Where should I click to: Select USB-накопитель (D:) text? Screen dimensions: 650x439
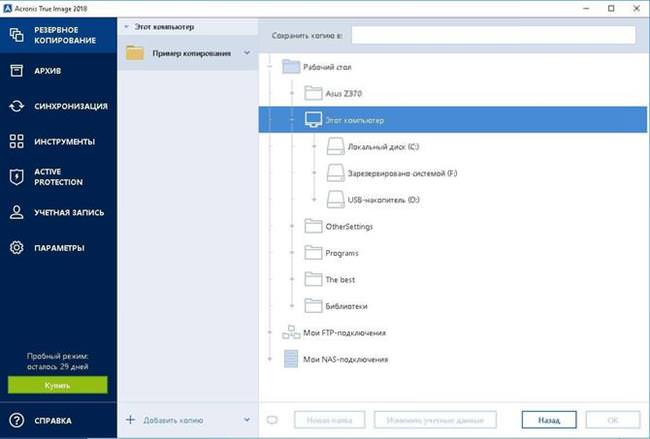(383, 200)
